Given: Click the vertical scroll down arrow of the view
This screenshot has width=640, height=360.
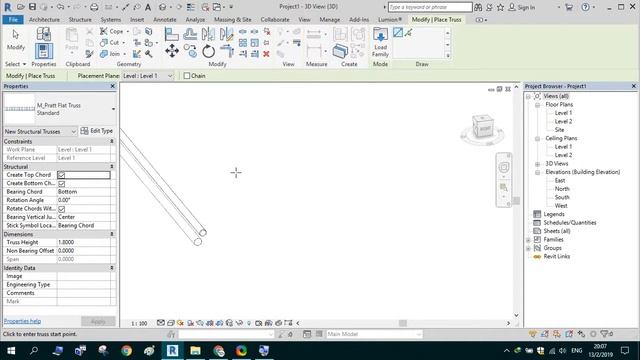Looking at the screenshot, I should point(516,316).
